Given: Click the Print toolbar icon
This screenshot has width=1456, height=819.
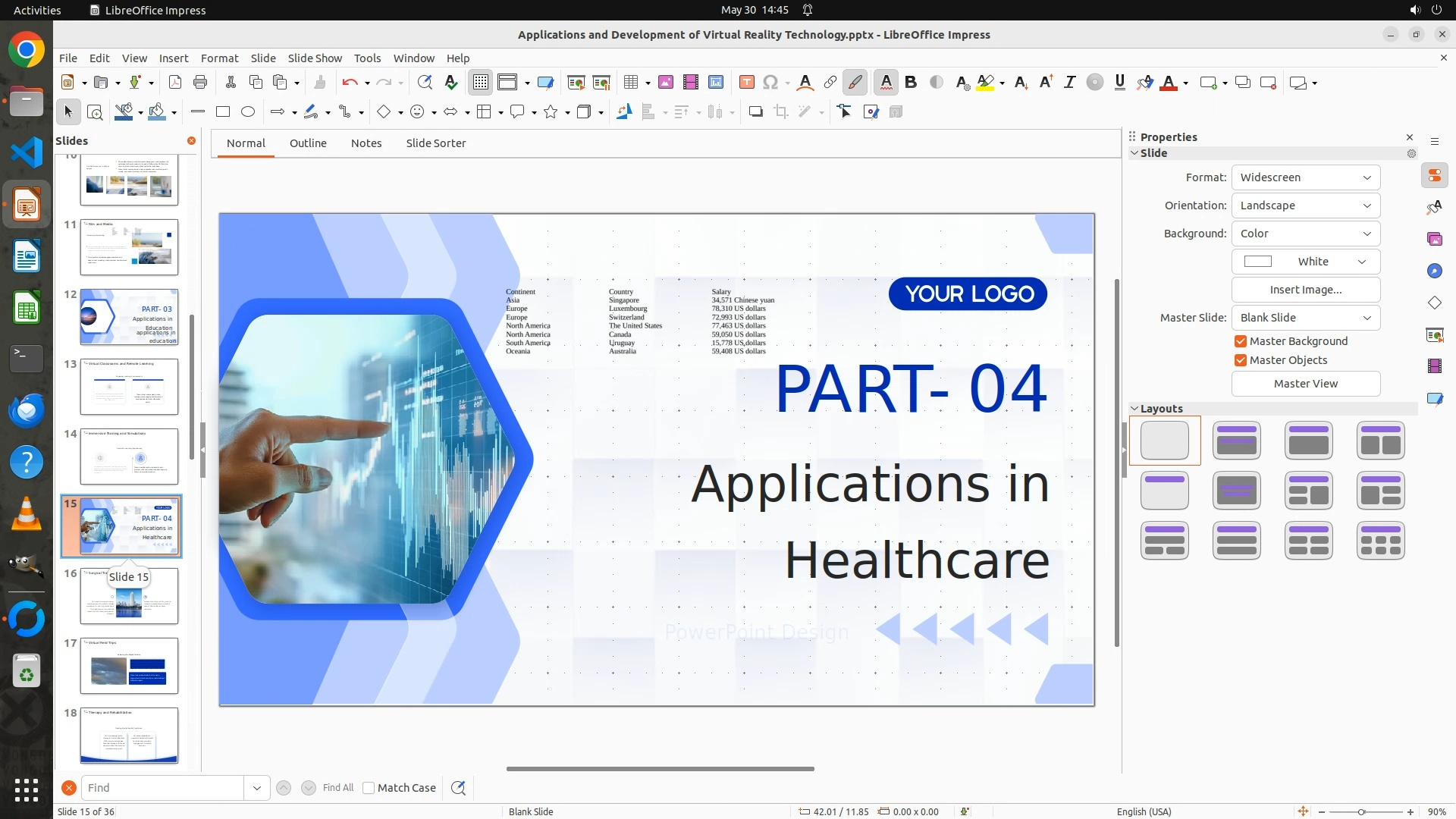Looking at the screenshot, I should (200, 83).
